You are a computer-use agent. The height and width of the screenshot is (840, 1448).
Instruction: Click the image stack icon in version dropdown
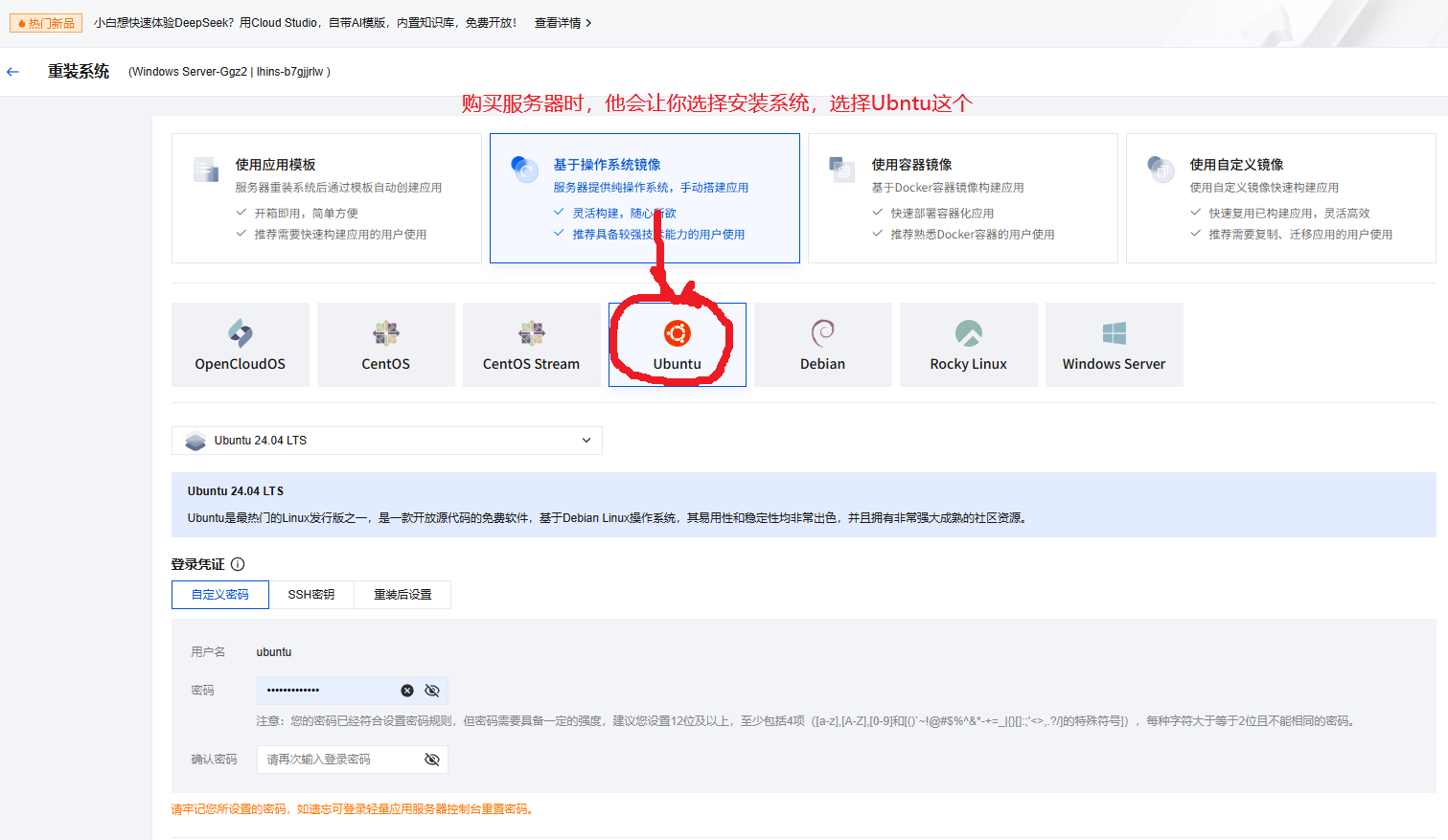point(195,441)
